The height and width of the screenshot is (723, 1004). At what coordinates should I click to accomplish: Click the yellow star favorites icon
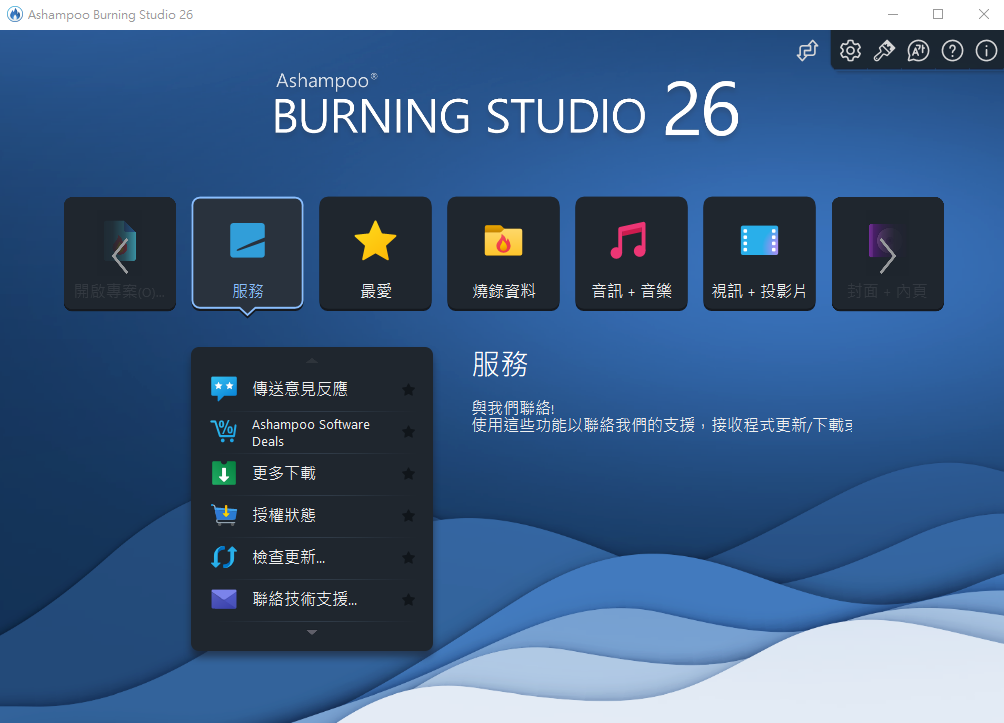click(x=375, y=241)
